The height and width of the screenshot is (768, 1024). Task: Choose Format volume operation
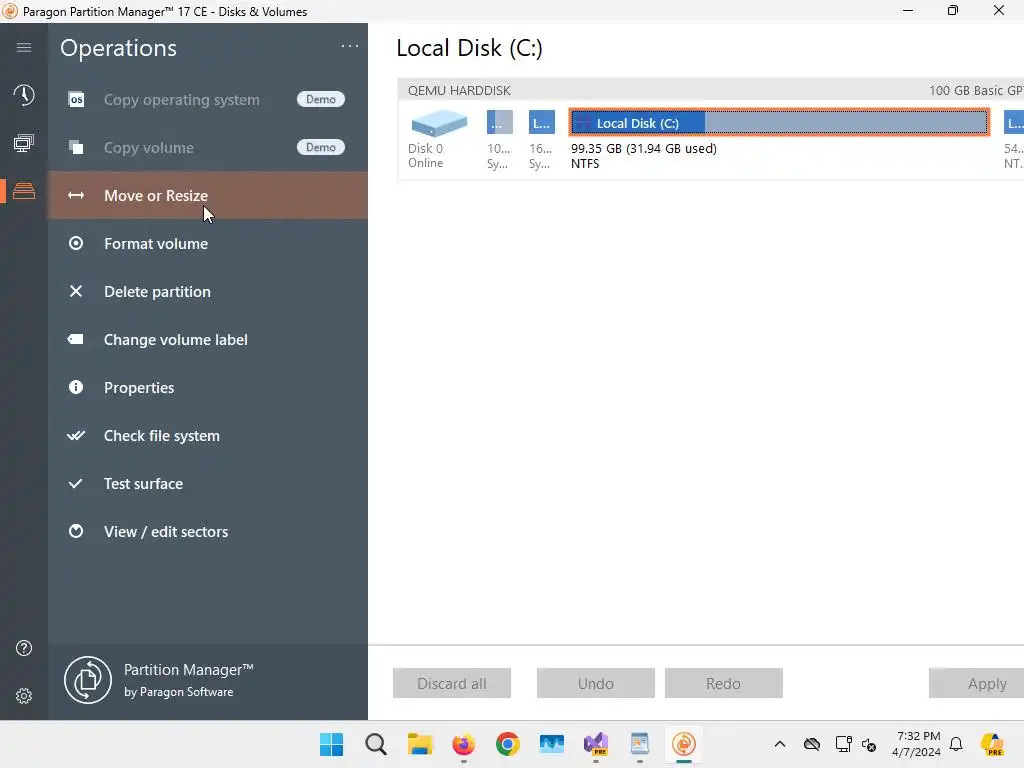(208, 244)
